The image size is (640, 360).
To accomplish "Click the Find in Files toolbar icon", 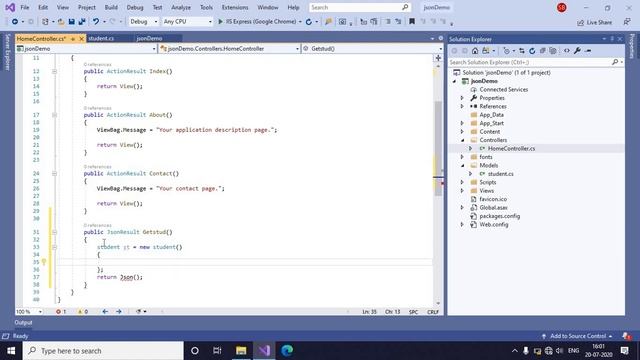I will [x=328, y=22].
